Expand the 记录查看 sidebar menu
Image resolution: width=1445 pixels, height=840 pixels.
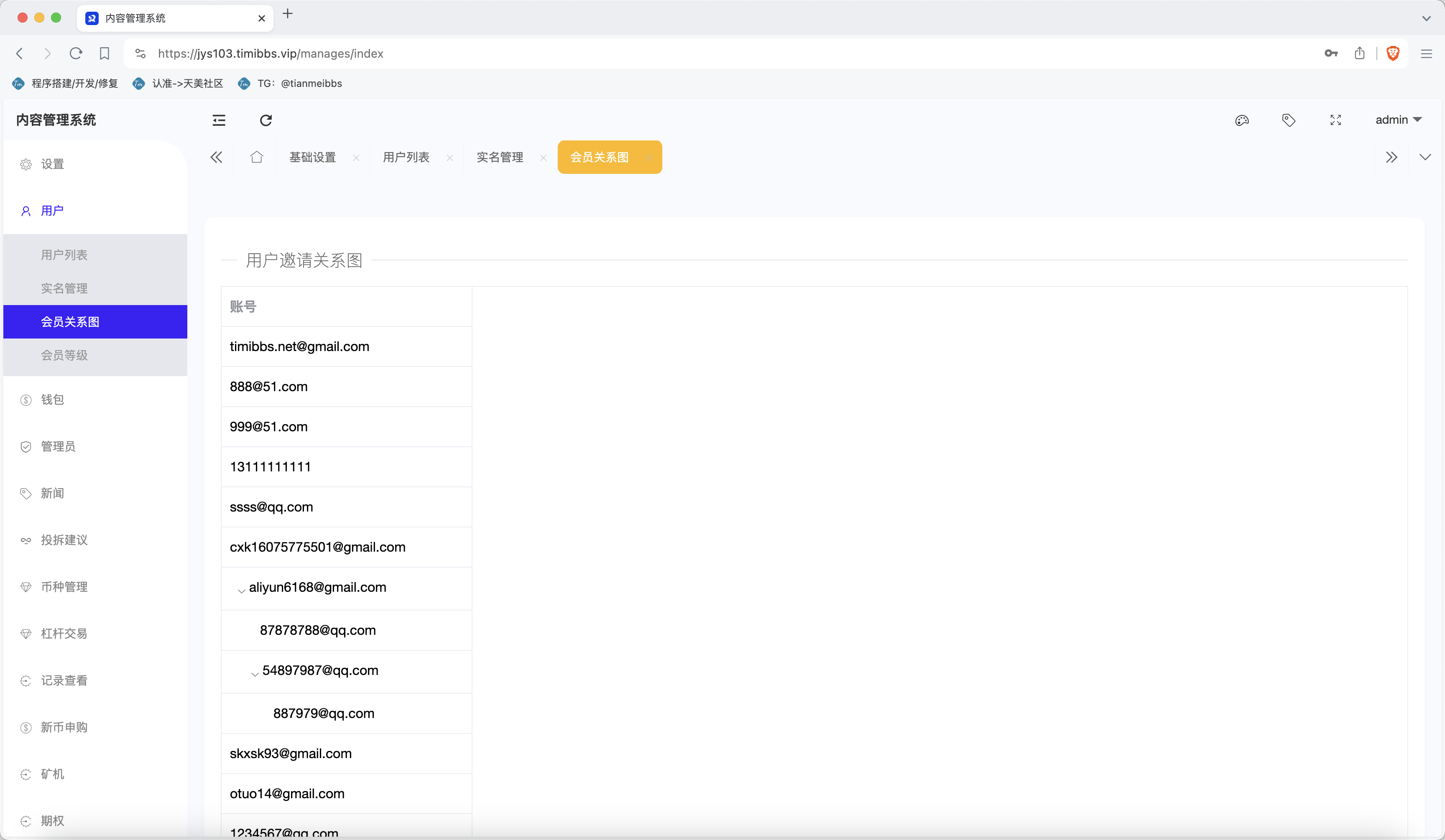(x=95, y=680)
